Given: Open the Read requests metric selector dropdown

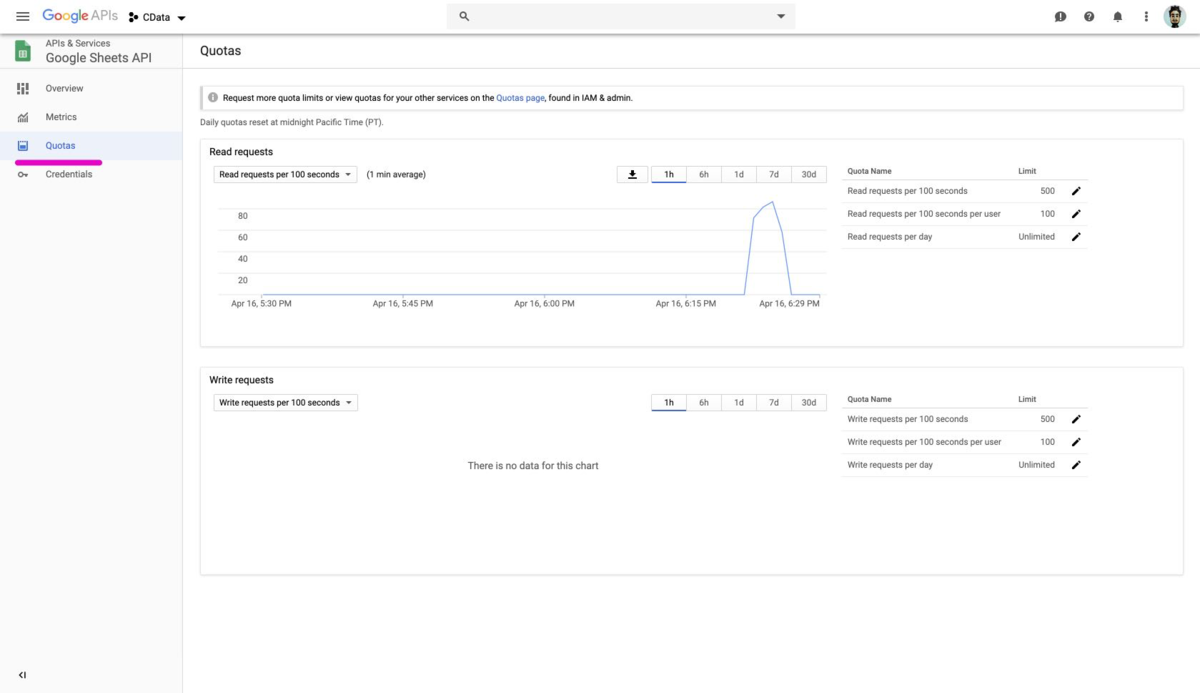Looking at the screenshot, I should point(284,174).
